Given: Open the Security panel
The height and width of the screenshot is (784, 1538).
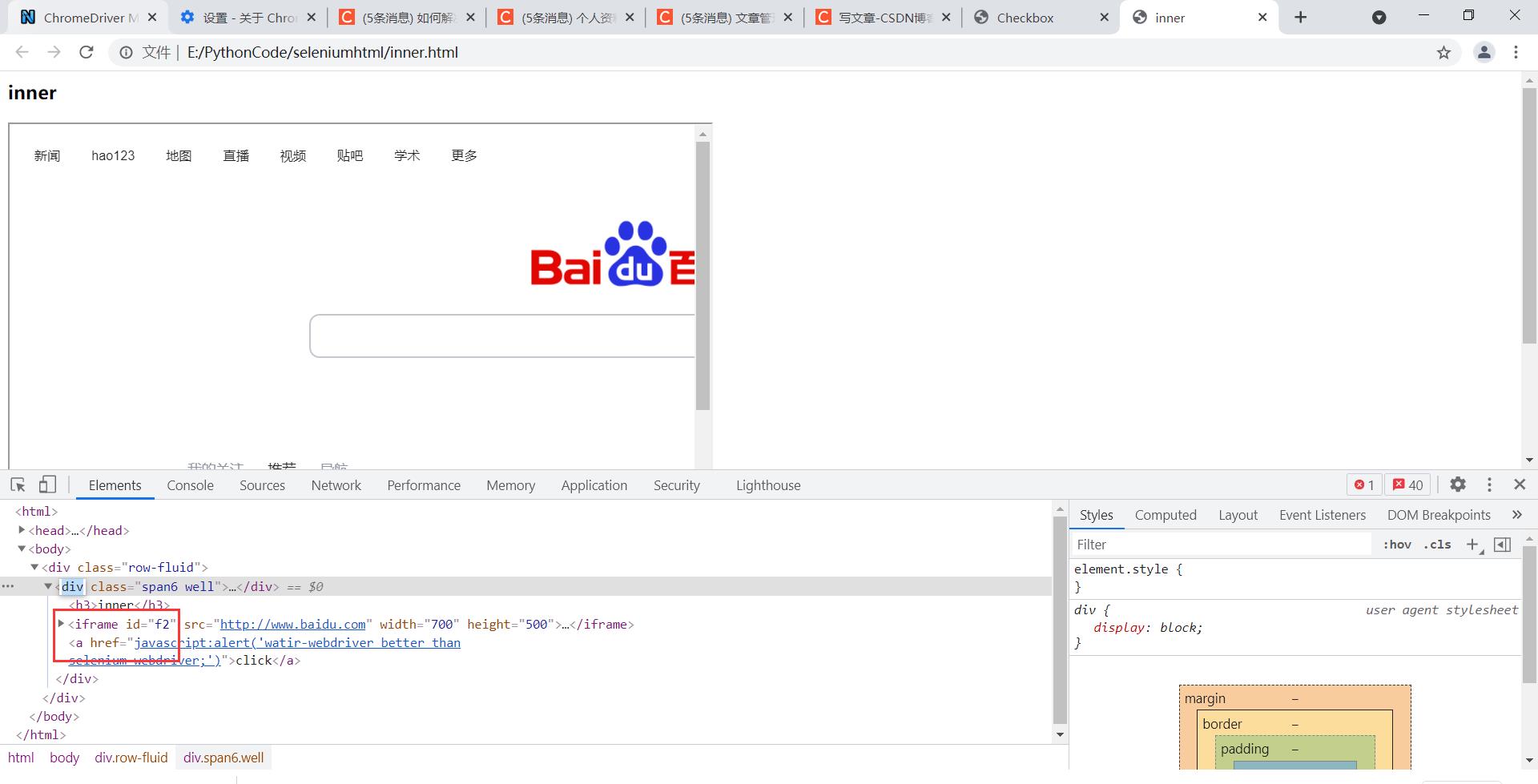Looking at the screenshot, I should 676,485.
